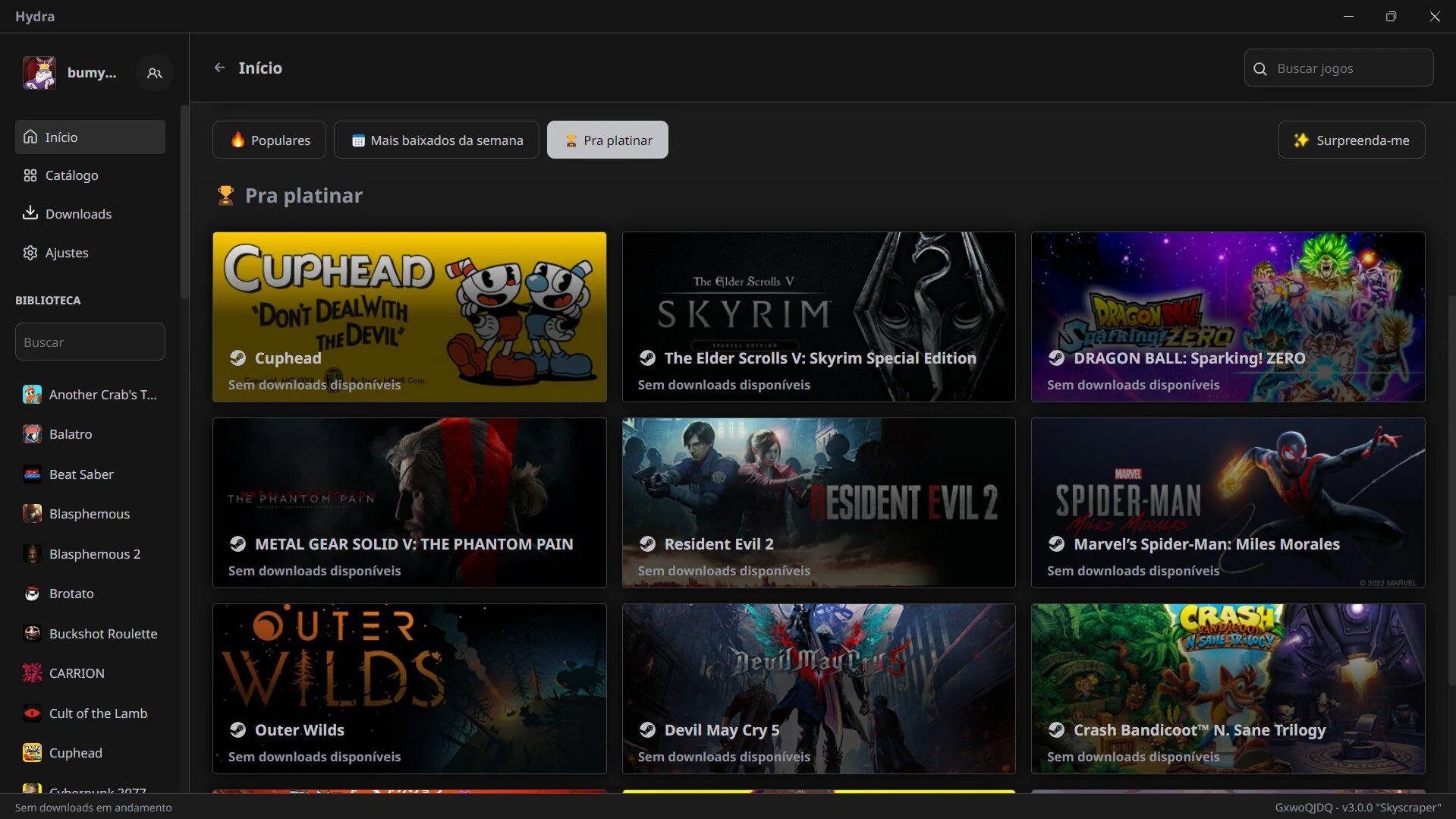
Task: Click the trophy icon on Pra platinar tab
Action: pyautogui.click(x=571, y=140)
